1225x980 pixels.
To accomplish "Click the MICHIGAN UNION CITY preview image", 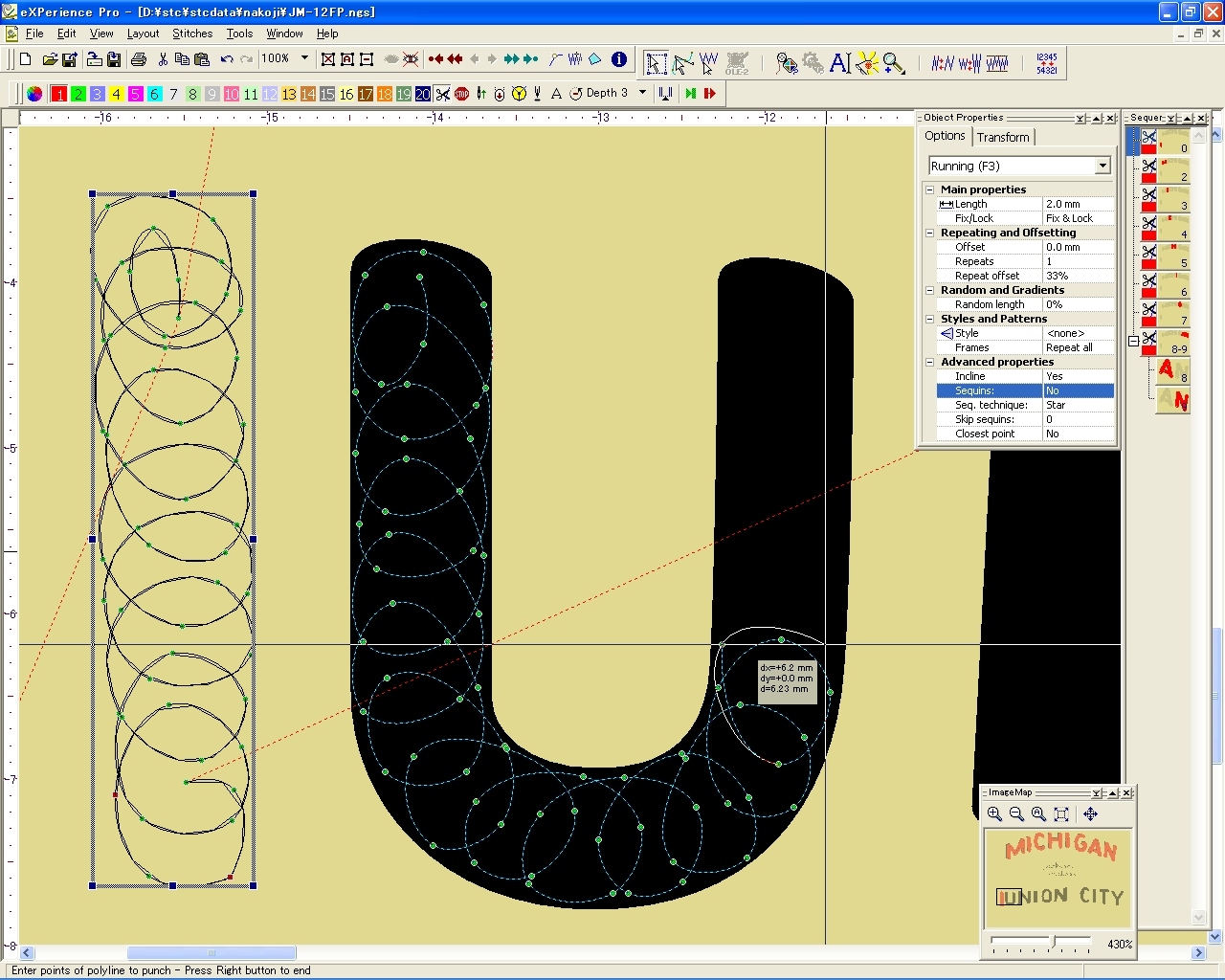I will tap(1058, 877).
